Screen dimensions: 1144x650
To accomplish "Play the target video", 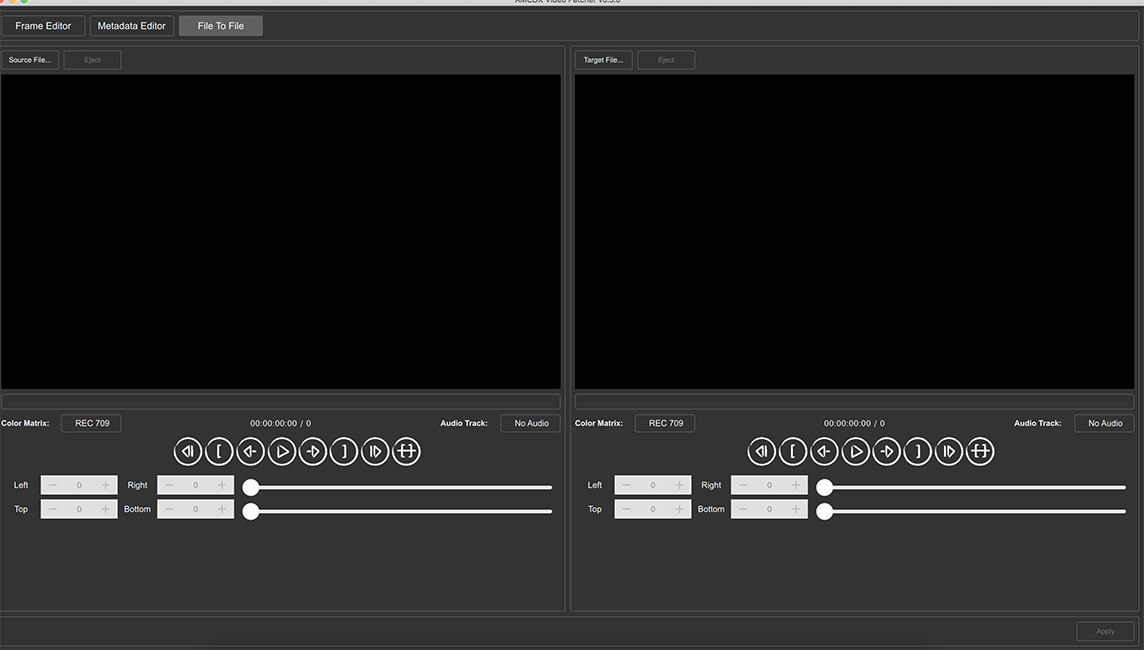I will 856,452.
